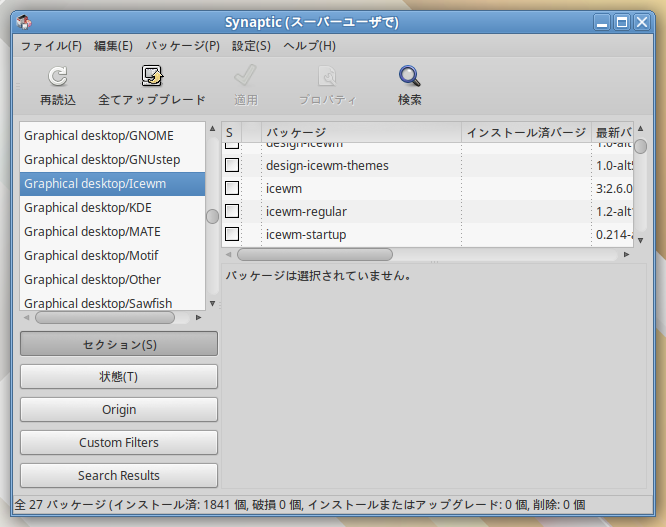Click version 3:2.6.0 of icewm
666x527 pixels.
tap(614, 189)
